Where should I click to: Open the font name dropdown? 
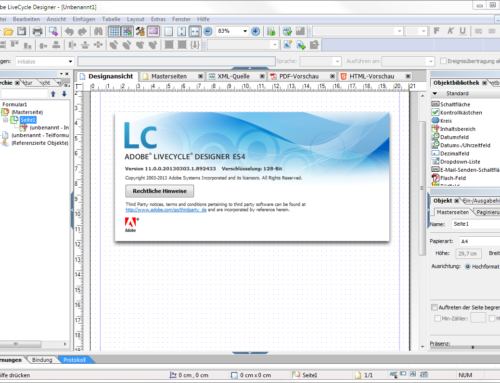point(399,31)
